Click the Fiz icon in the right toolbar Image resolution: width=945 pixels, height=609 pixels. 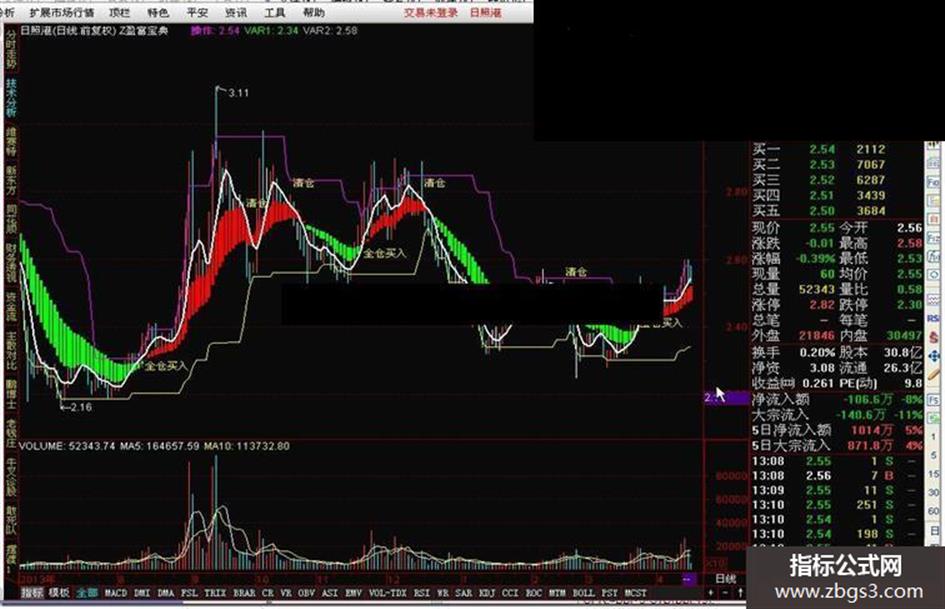coord(934,238)
